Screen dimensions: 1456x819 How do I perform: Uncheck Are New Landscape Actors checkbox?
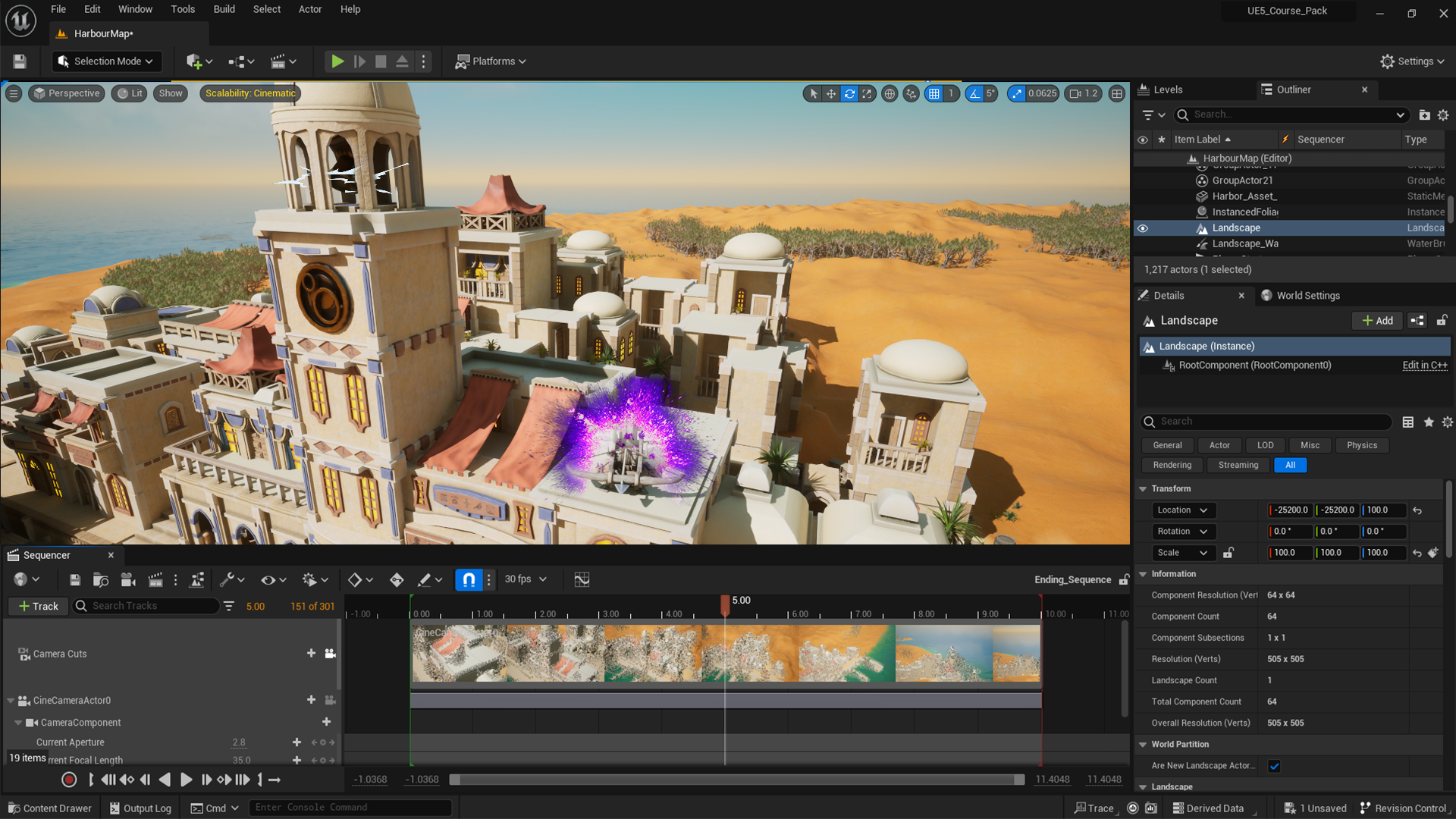1274,766
